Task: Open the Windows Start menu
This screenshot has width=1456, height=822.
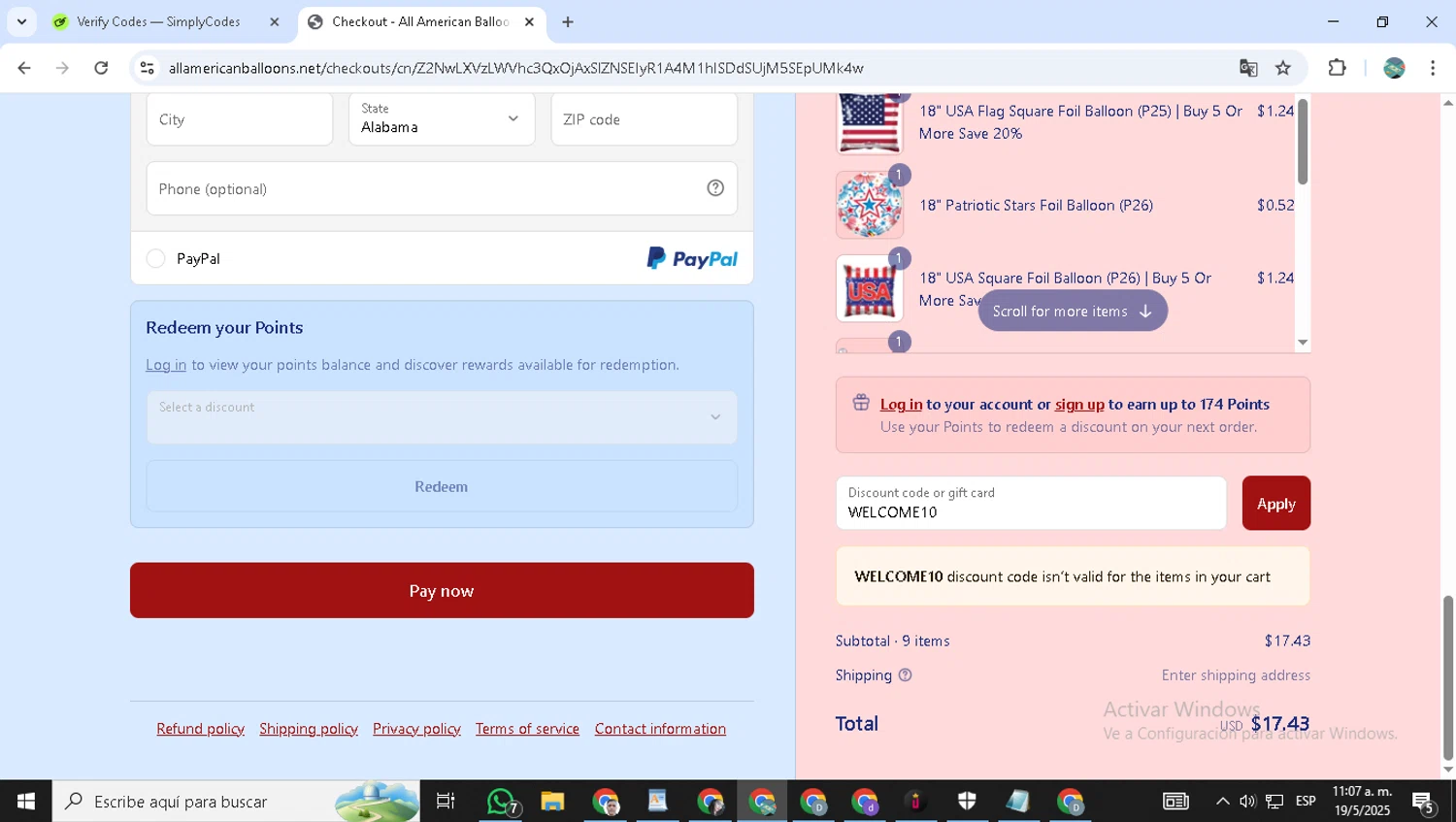Action: pyautogui.click(x=26, y=802)
